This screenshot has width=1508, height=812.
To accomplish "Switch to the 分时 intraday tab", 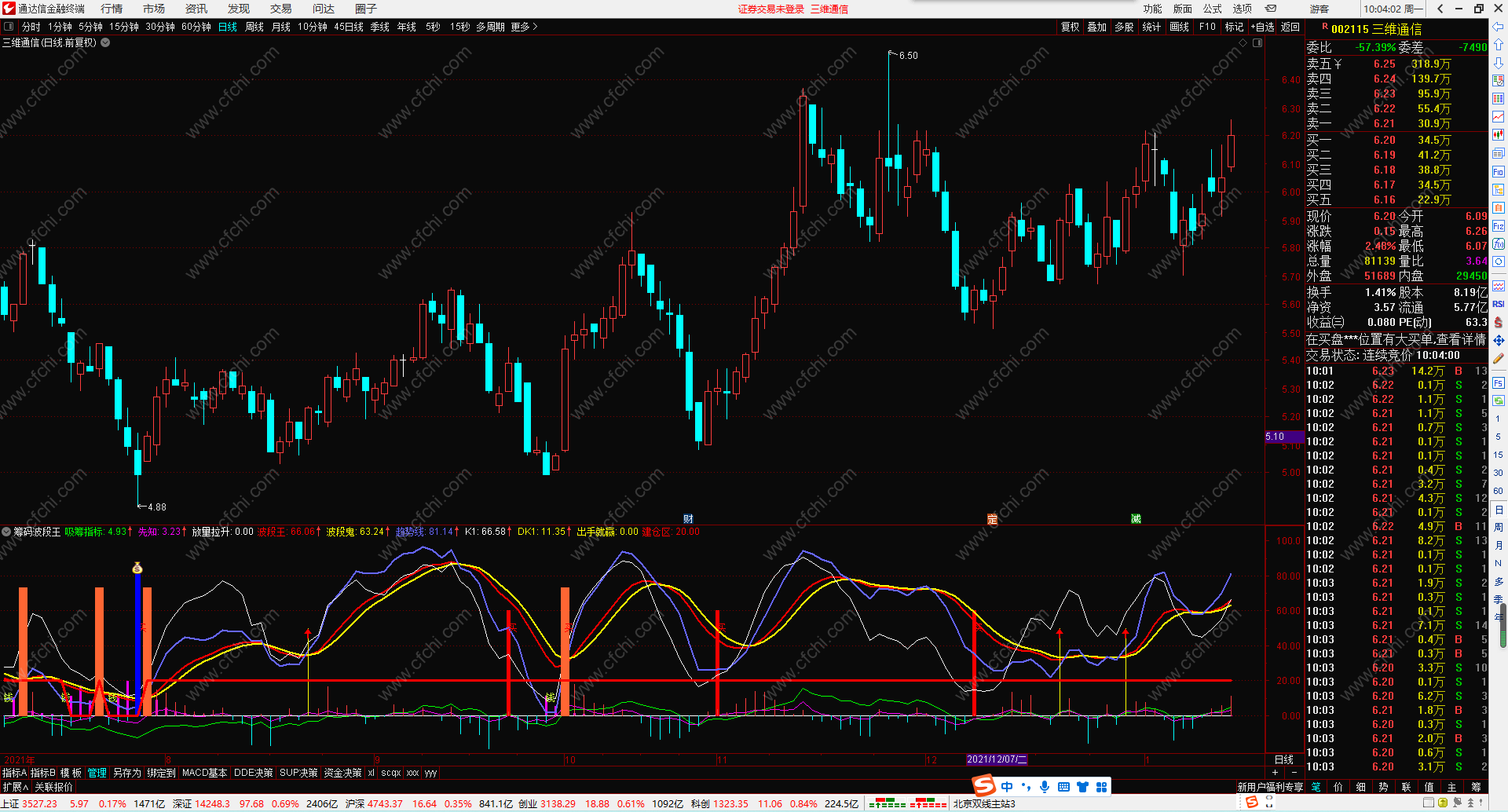I will pyautogui.click(x=31, y=27).
